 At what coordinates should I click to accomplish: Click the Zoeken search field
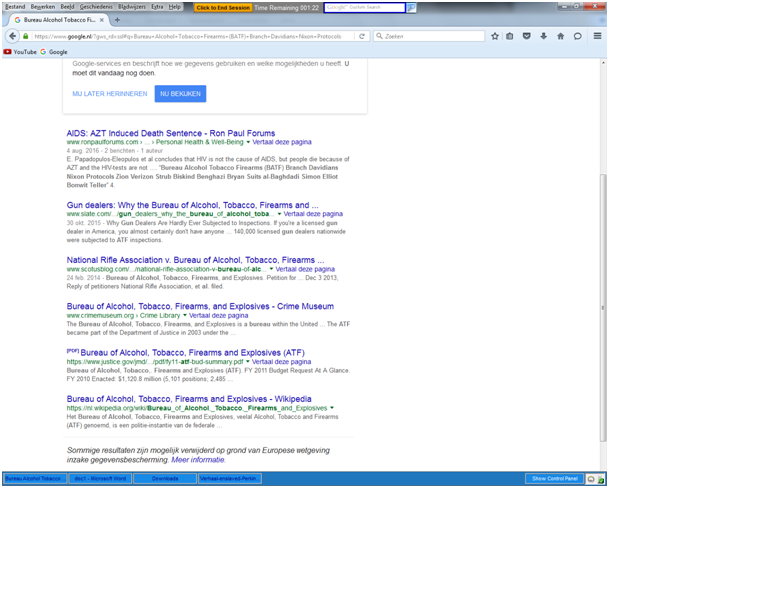click(x=429, y=36)
